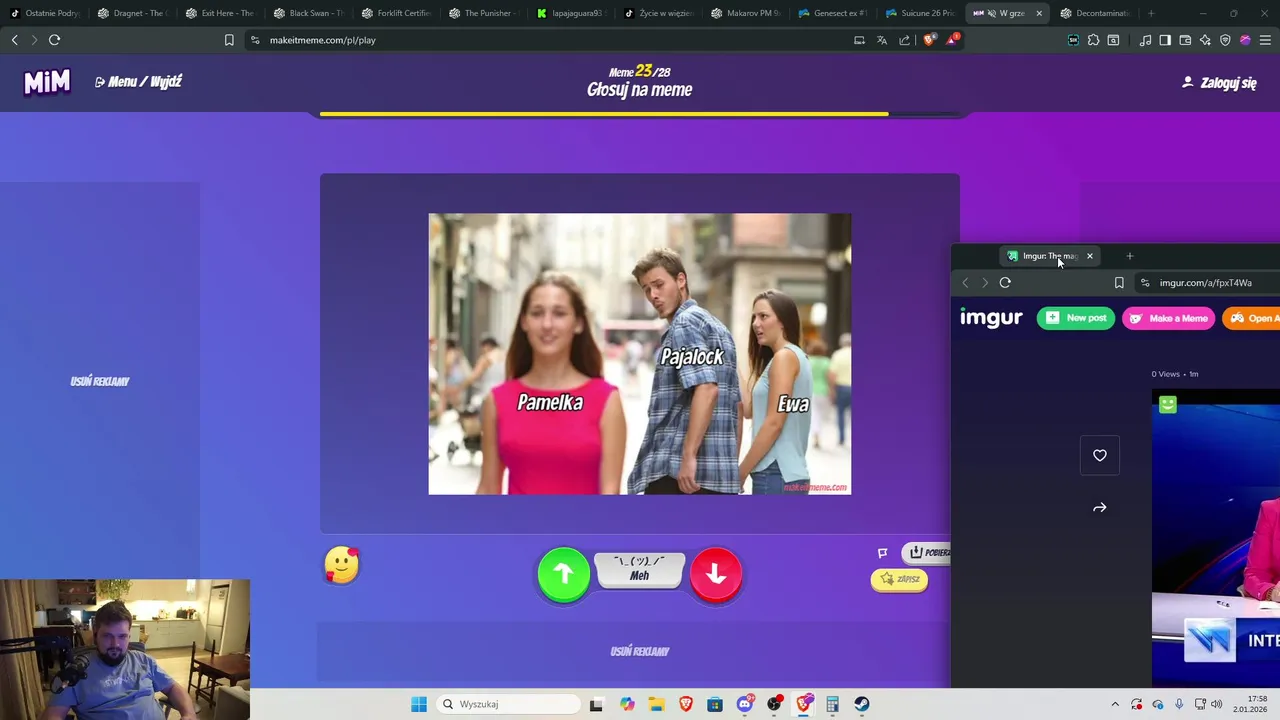Switch to the Black Swan tab
Screen dimensions: 1280x720
click(x=308, y=13)
